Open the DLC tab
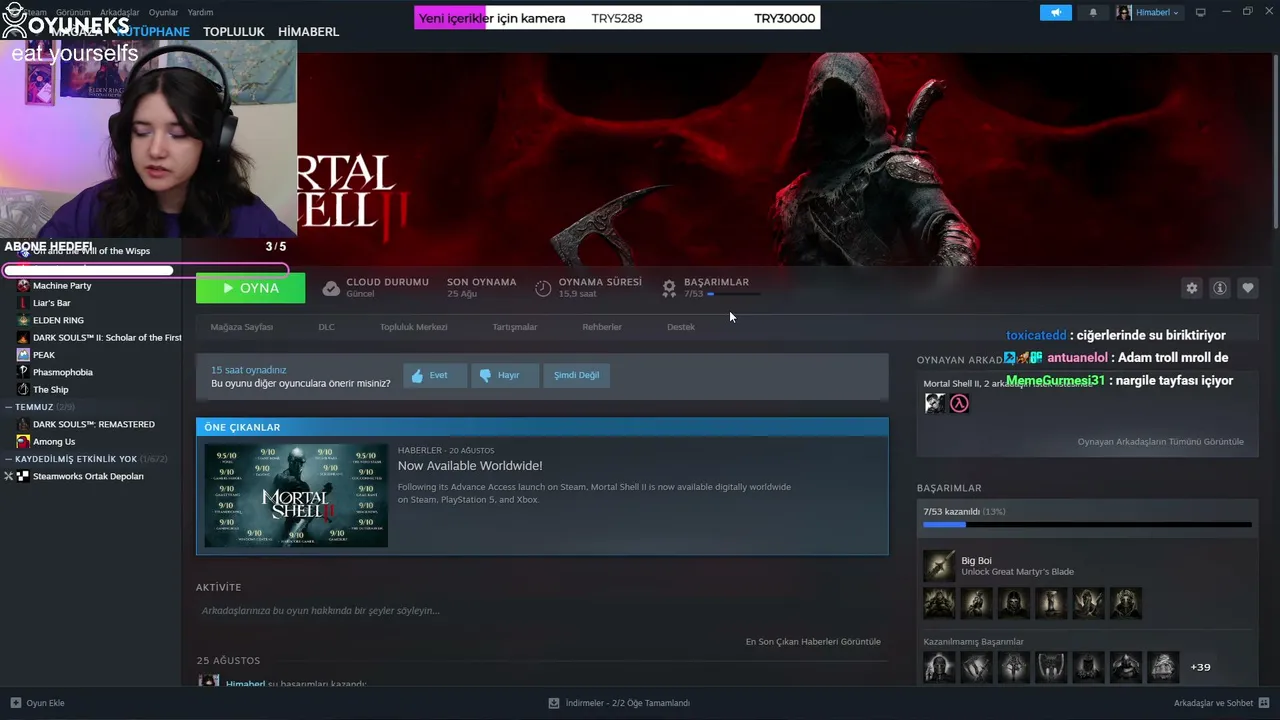The image size is (1280, 720). pyautogui.click(x=326, y=327)
